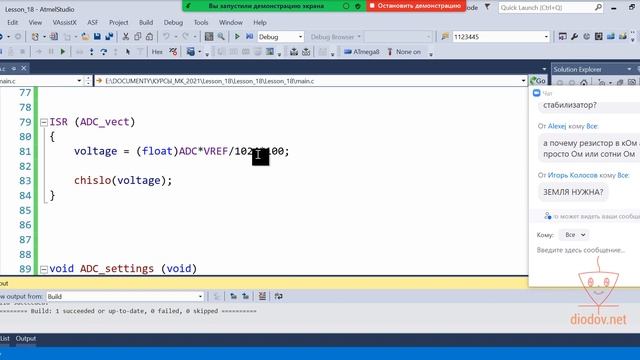Click the chip device icon in top-right toolbar
The height and width of the screenshot is (360, 640).
pyautogui.click(x=598, y=37)
